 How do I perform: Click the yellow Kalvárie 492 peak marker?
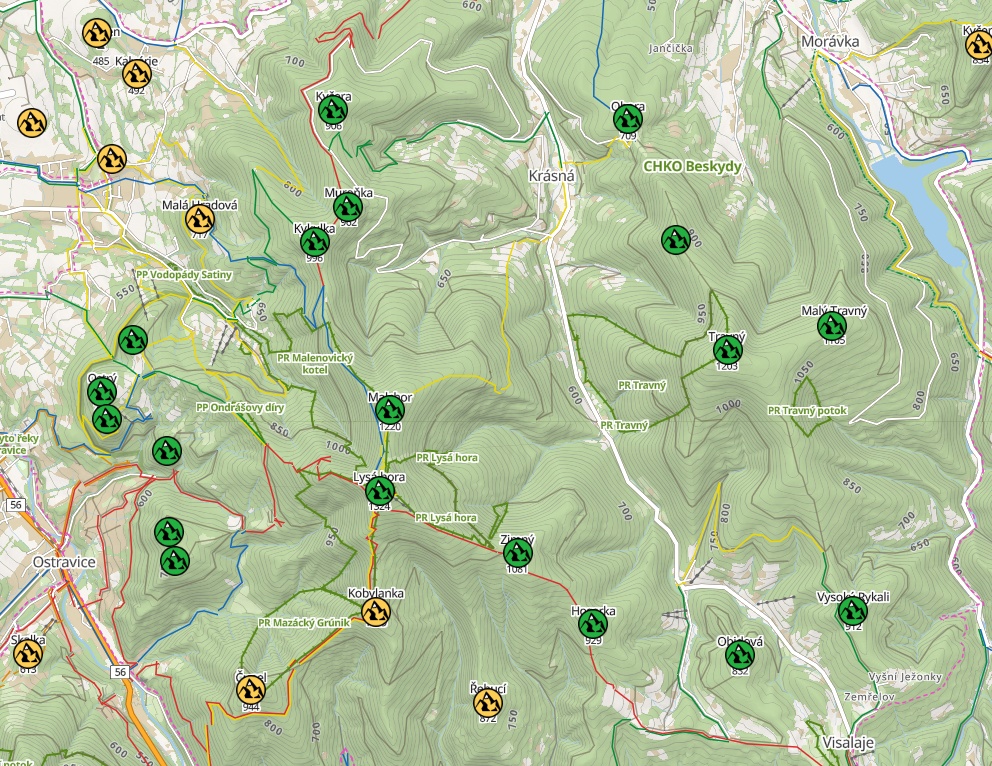click(x=137, y=74)
